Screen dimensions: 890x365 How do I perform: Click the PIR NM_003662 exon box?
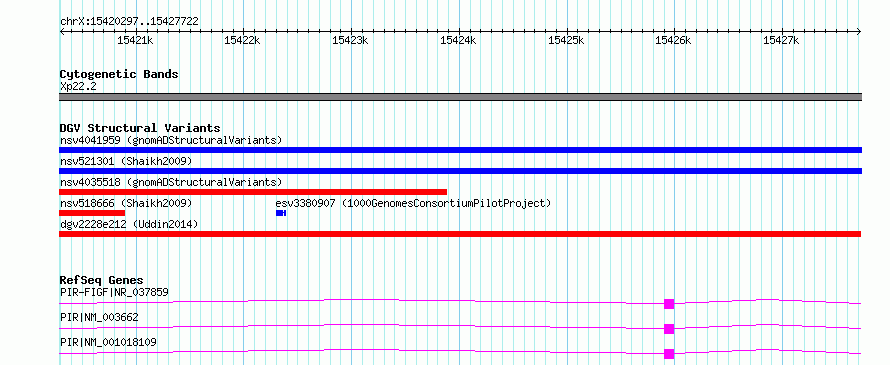669,329
